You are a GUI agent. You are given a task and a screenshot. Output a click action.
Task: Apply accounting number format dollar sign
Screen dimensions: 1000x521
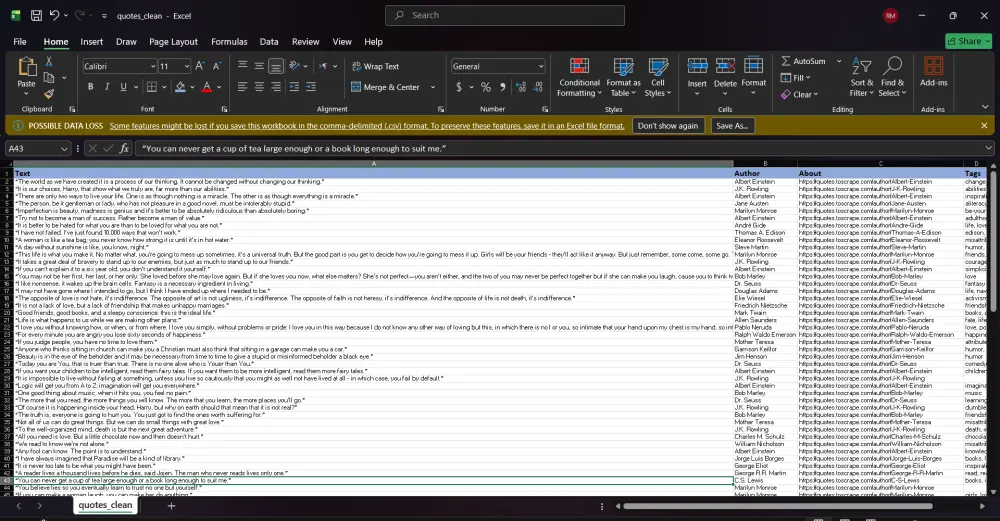tap(459, 87)
